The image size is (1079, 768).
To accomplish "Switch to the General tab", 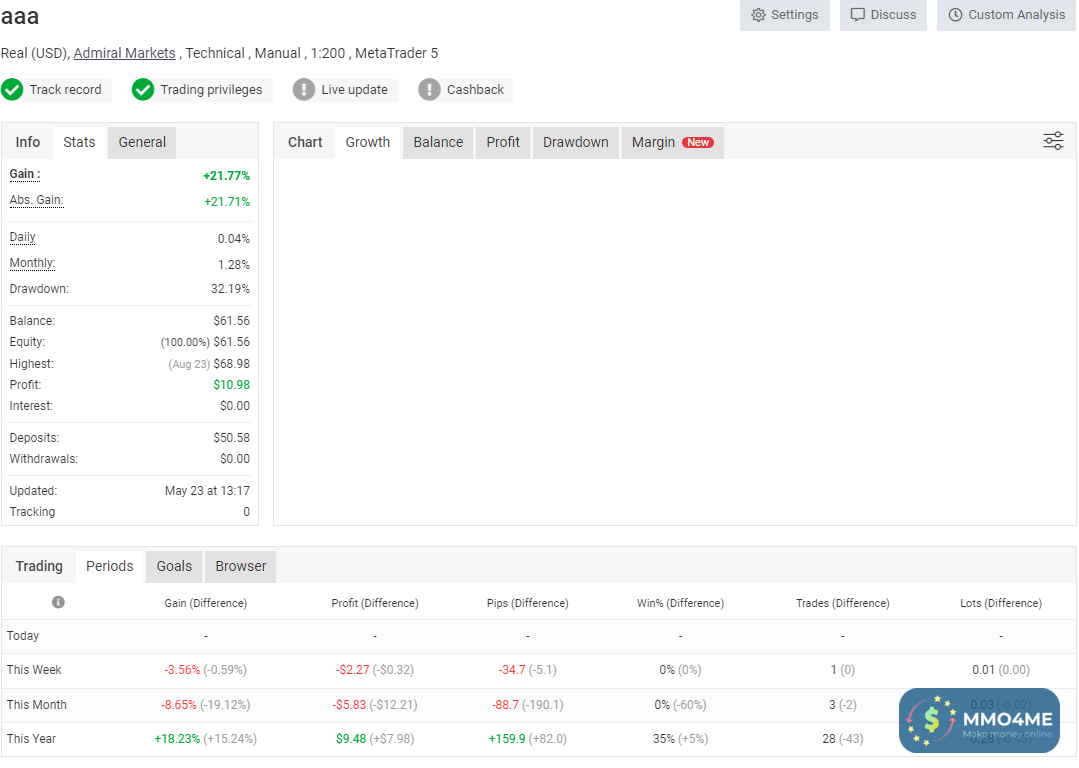I will 142,142.
